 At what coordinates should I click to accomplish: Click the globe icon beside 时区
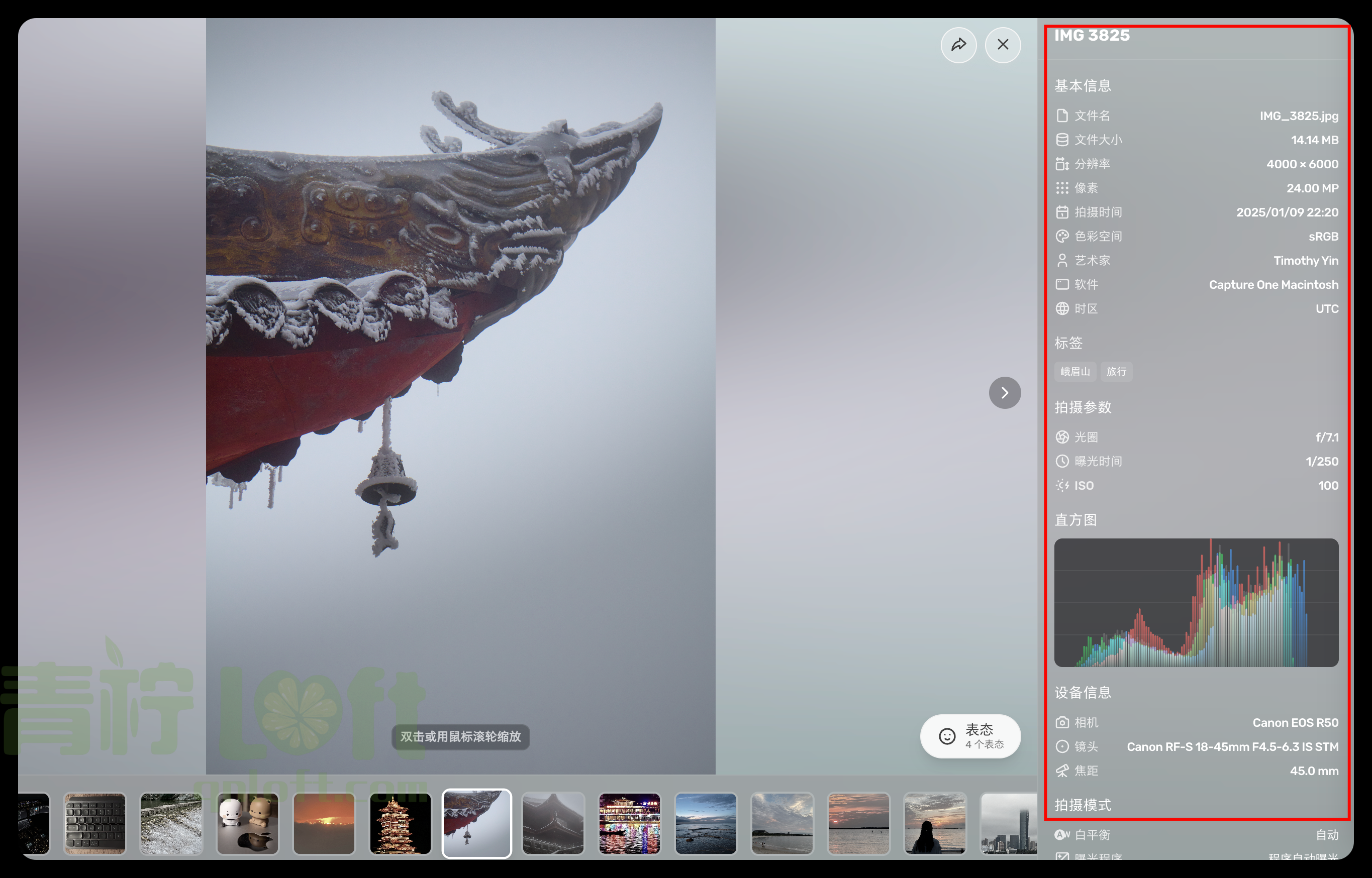[1061, 308]
